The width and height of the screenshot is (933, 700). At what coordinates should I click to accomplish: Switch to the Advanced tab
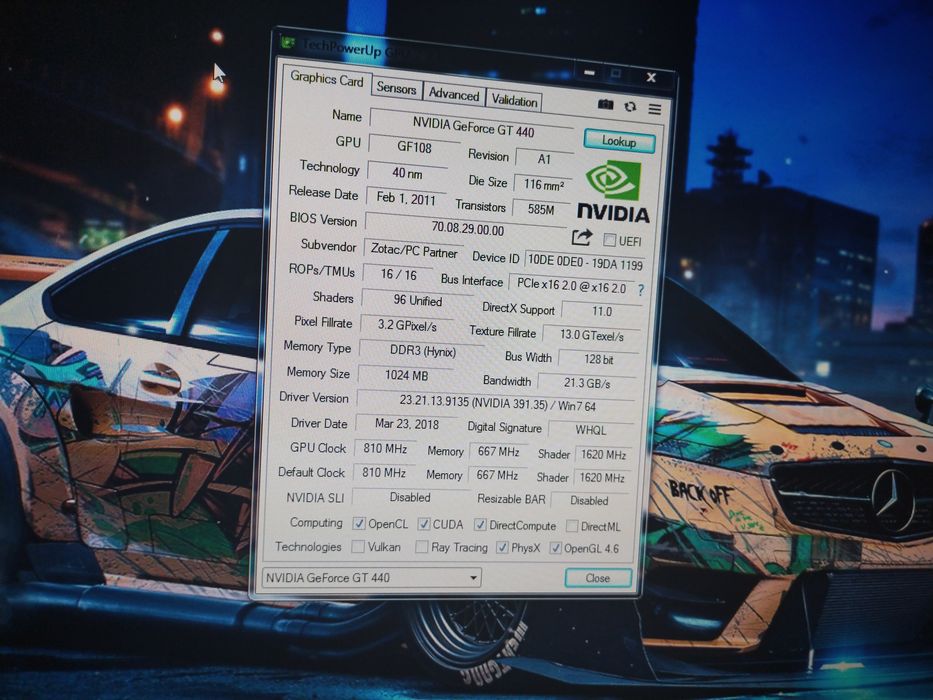tap(454, 94)
